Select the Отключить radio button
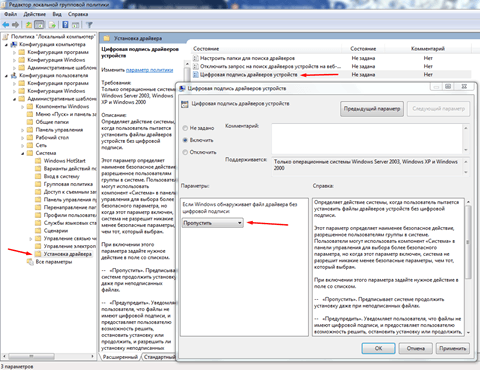This screenshot has width=480, height=370. click(x=185, y=152)
